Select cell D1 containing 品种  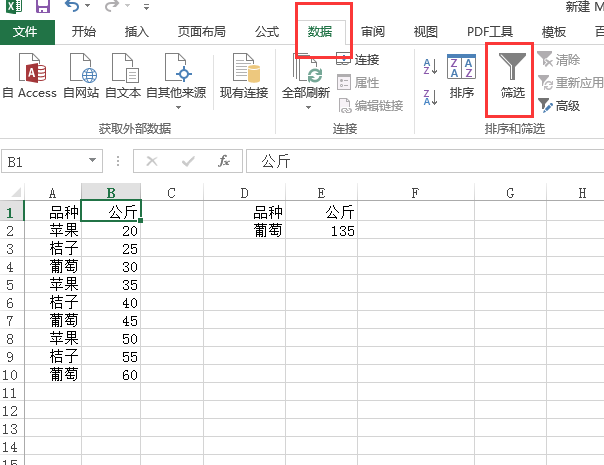click(245, 212)
